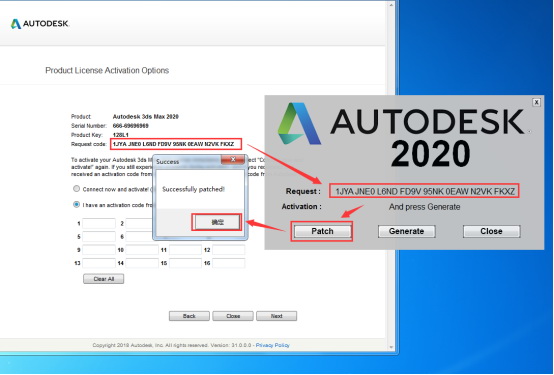554x375 pixels.
Task: Click the Patch button
Action: 322,231
